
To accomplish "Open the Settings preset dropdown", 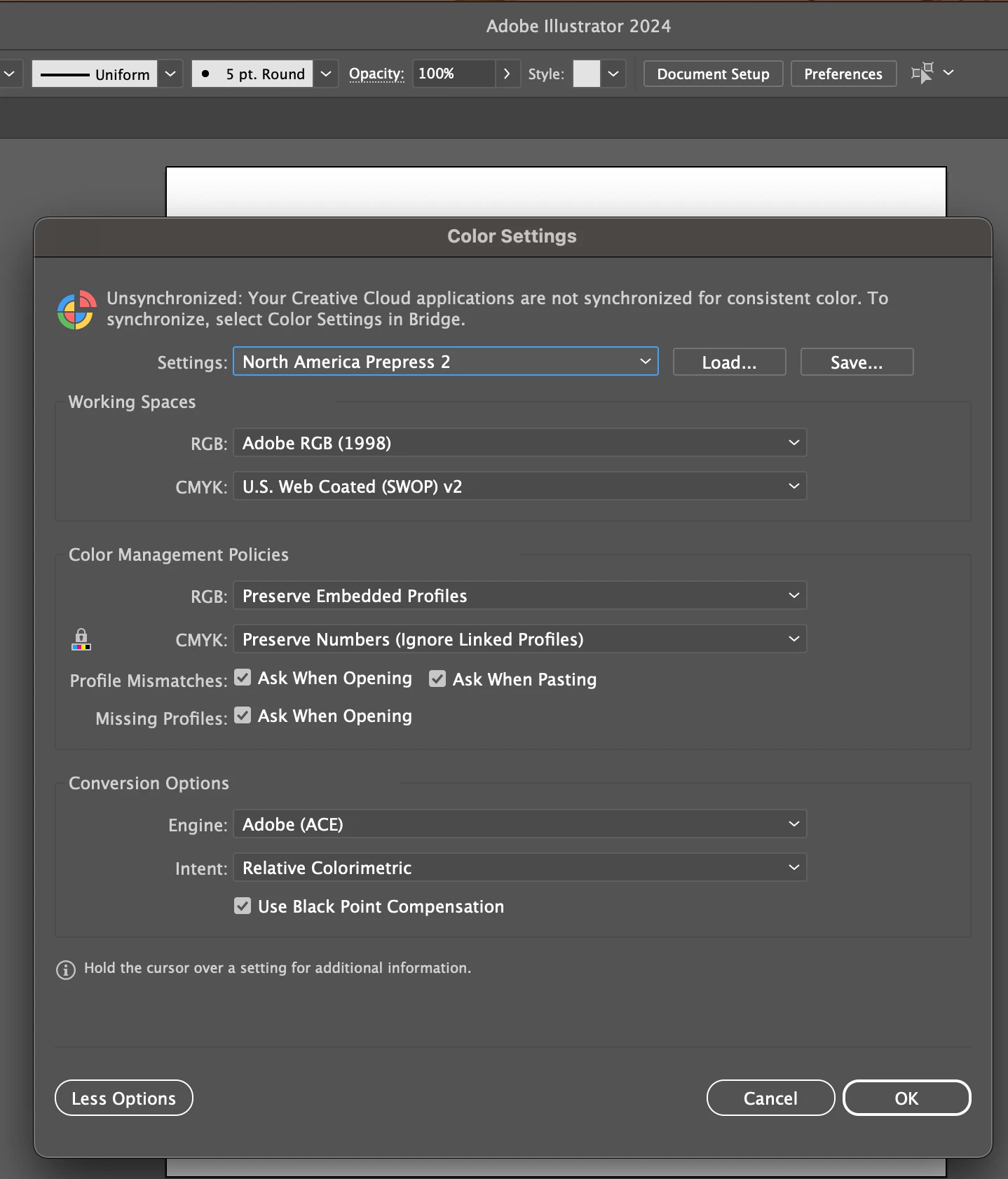I will pyautogui.click(x=446, y=362).
